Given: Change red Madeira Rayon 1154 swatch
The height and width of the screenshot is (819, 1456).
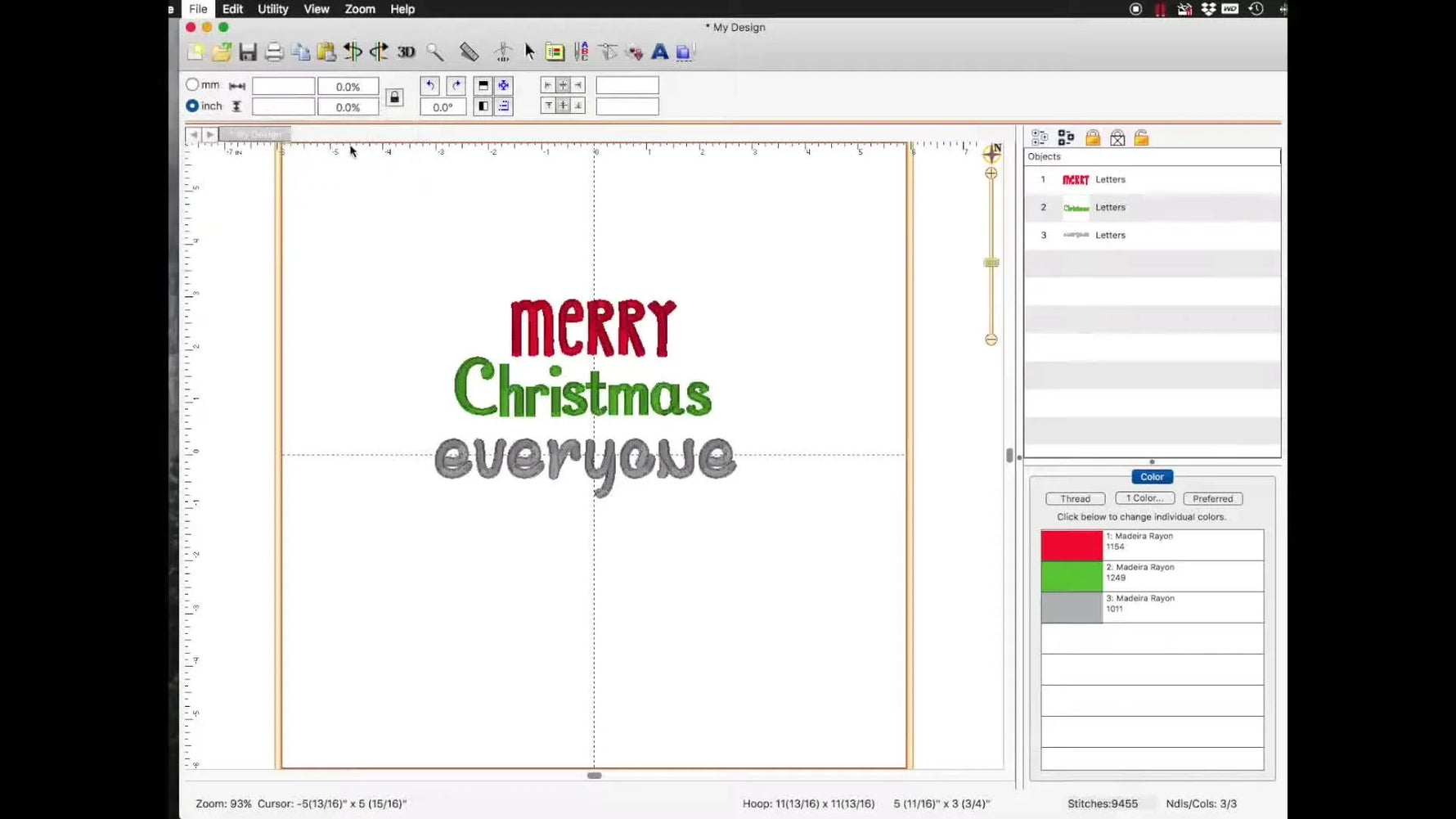Looking at the screenshot, I should point(1072,545).
